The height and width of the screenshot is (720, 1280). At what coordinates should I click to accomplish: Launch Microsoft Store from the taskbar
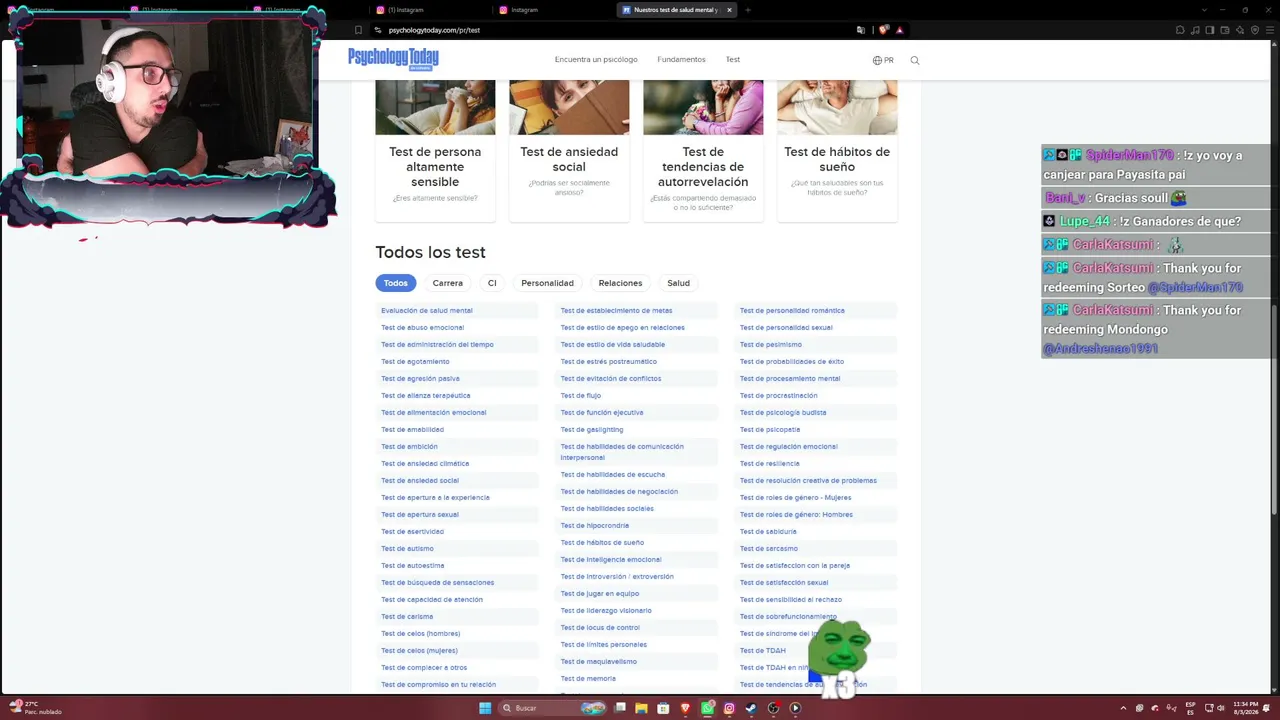pyautogui.click(x=663, y=708)
